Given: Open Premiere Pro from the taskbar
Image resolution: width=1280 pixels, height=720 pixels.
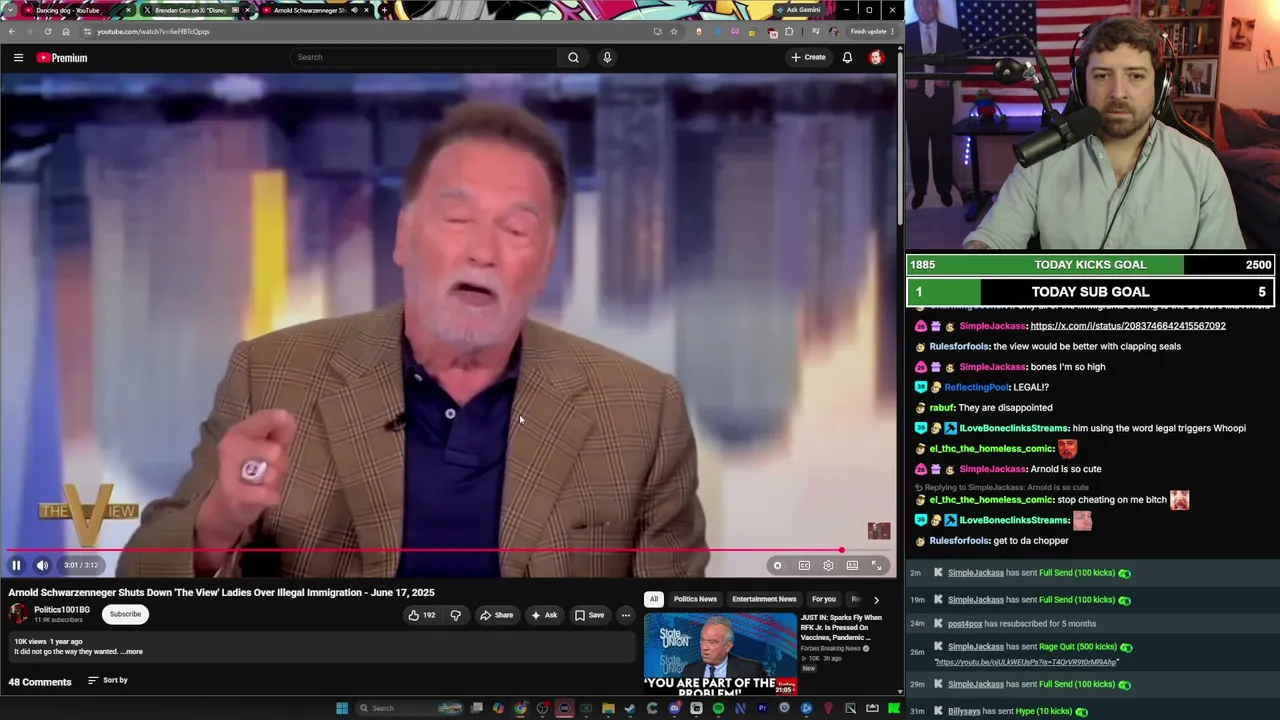Looking at the screenshot, I should click(x=762, y=708).
